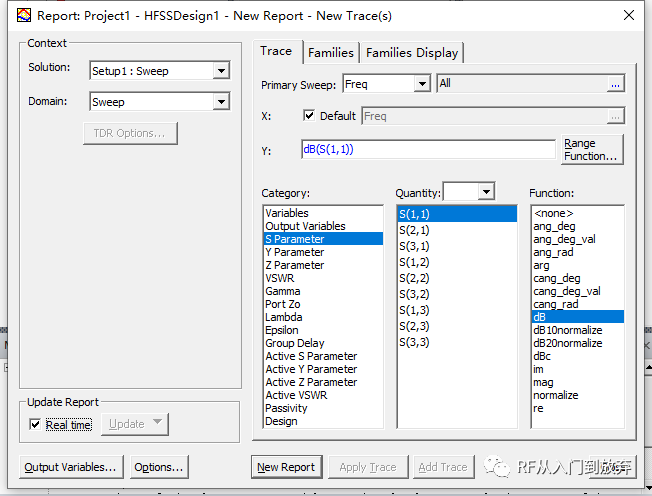Image resolution: width=652 pixels, height=496 pixels.
Task: Select dB20normalize function
Action: click(578, 343)
